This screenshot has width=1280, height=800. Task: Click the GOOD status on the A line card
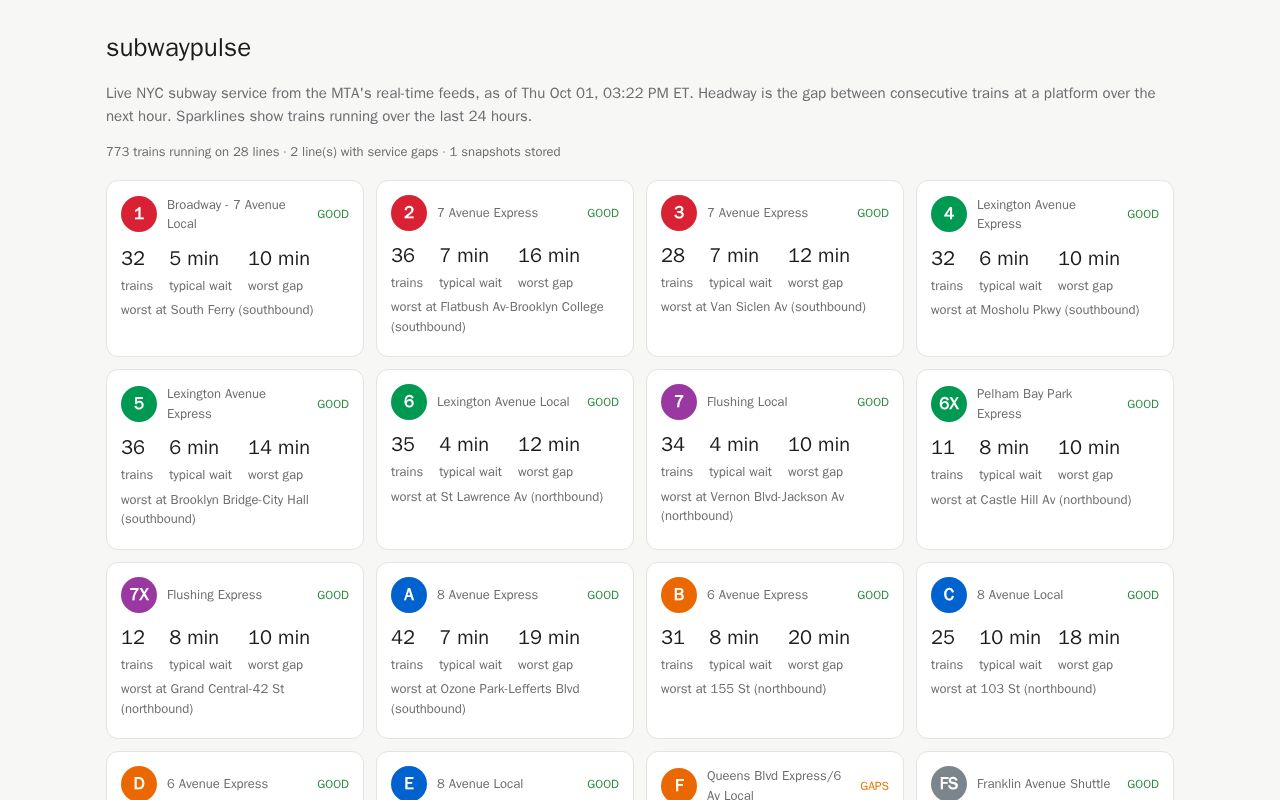[x=603, y=595]
